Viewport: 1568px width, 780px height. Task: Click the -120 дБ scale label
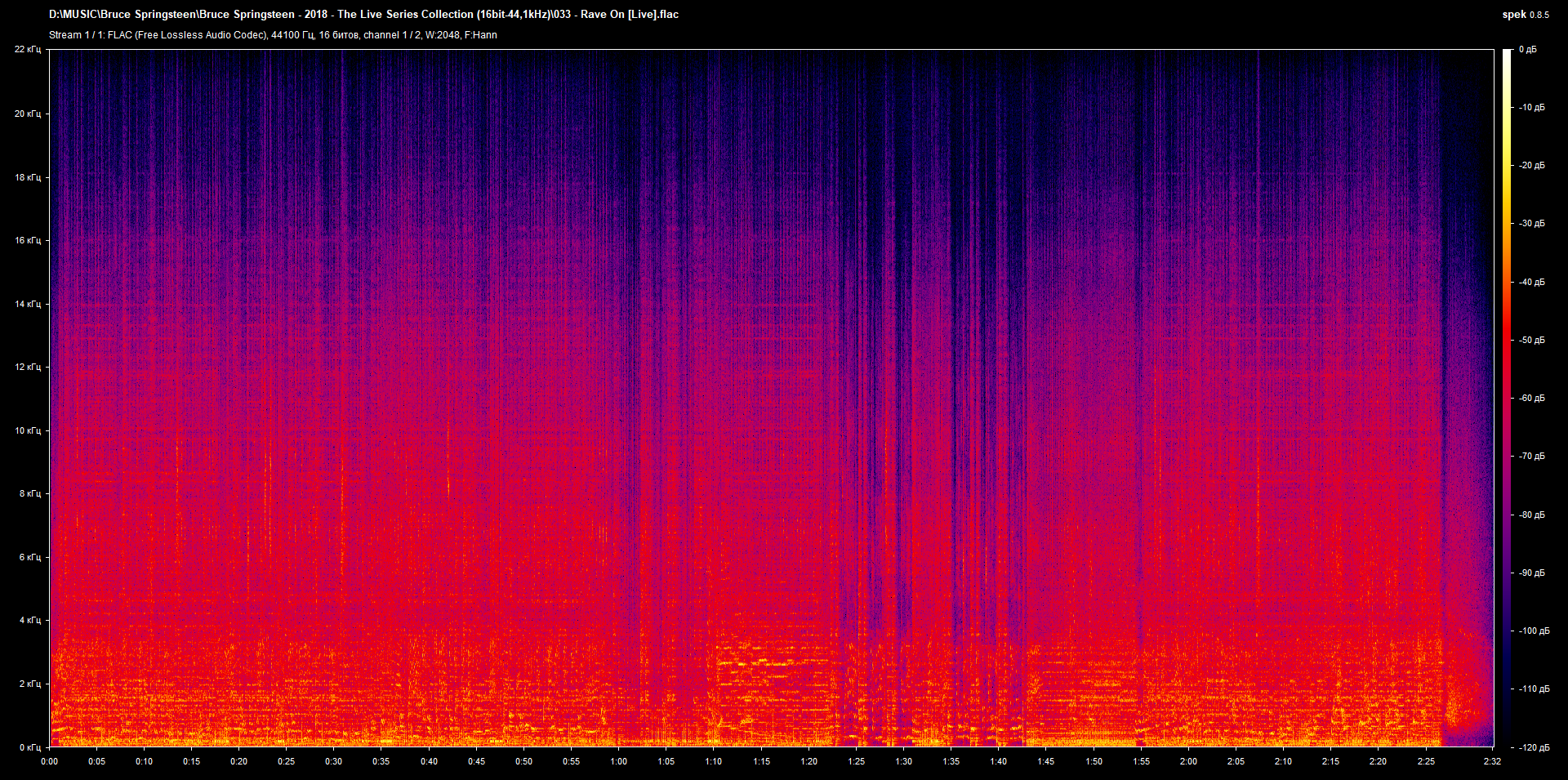(1533, 747)
